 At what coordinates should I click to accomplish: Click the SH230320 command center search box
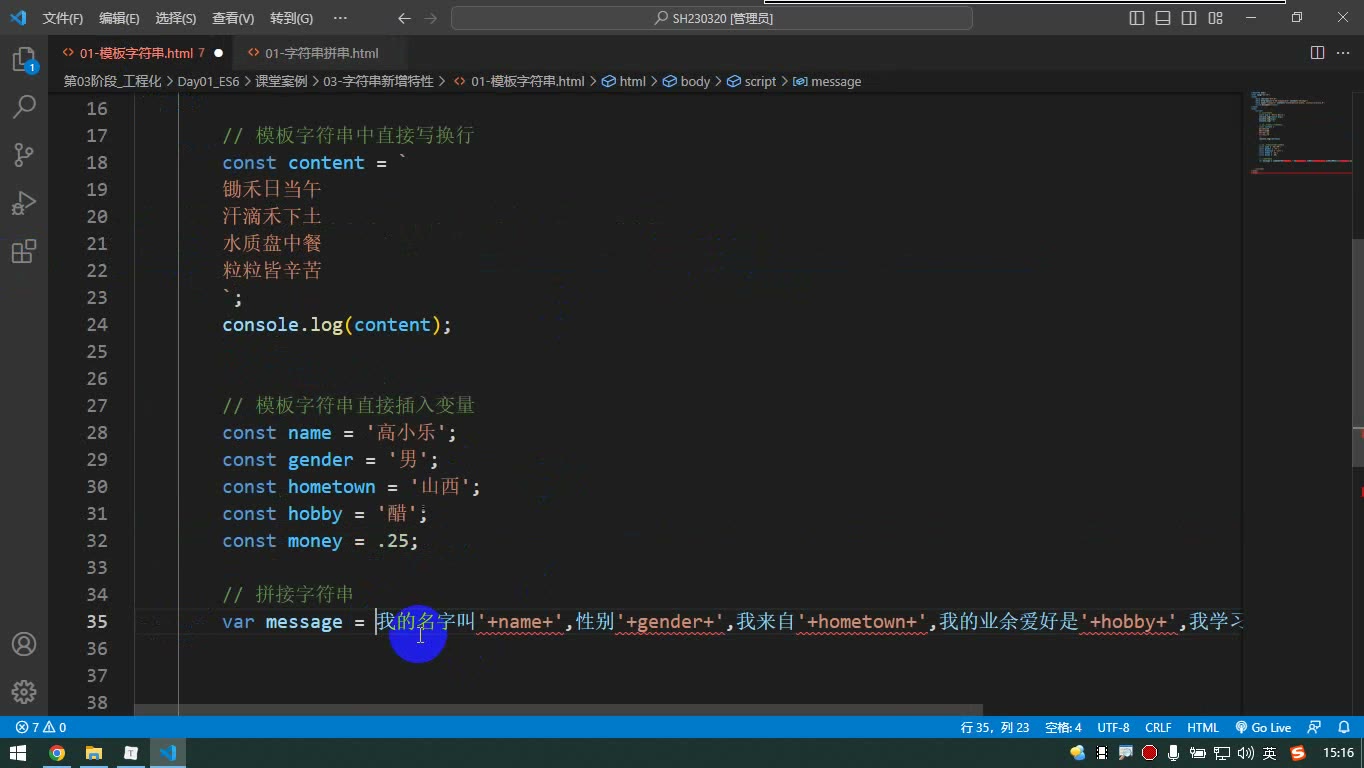(712, 18)
